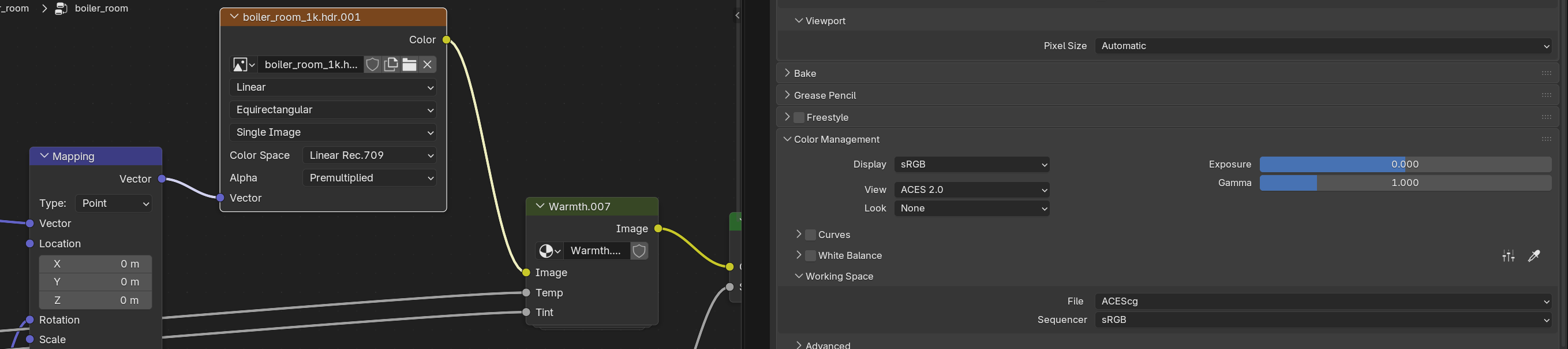Click Location X field in Mapping node
Viewport: 1568px width, 349px height.
click(96, 263)
